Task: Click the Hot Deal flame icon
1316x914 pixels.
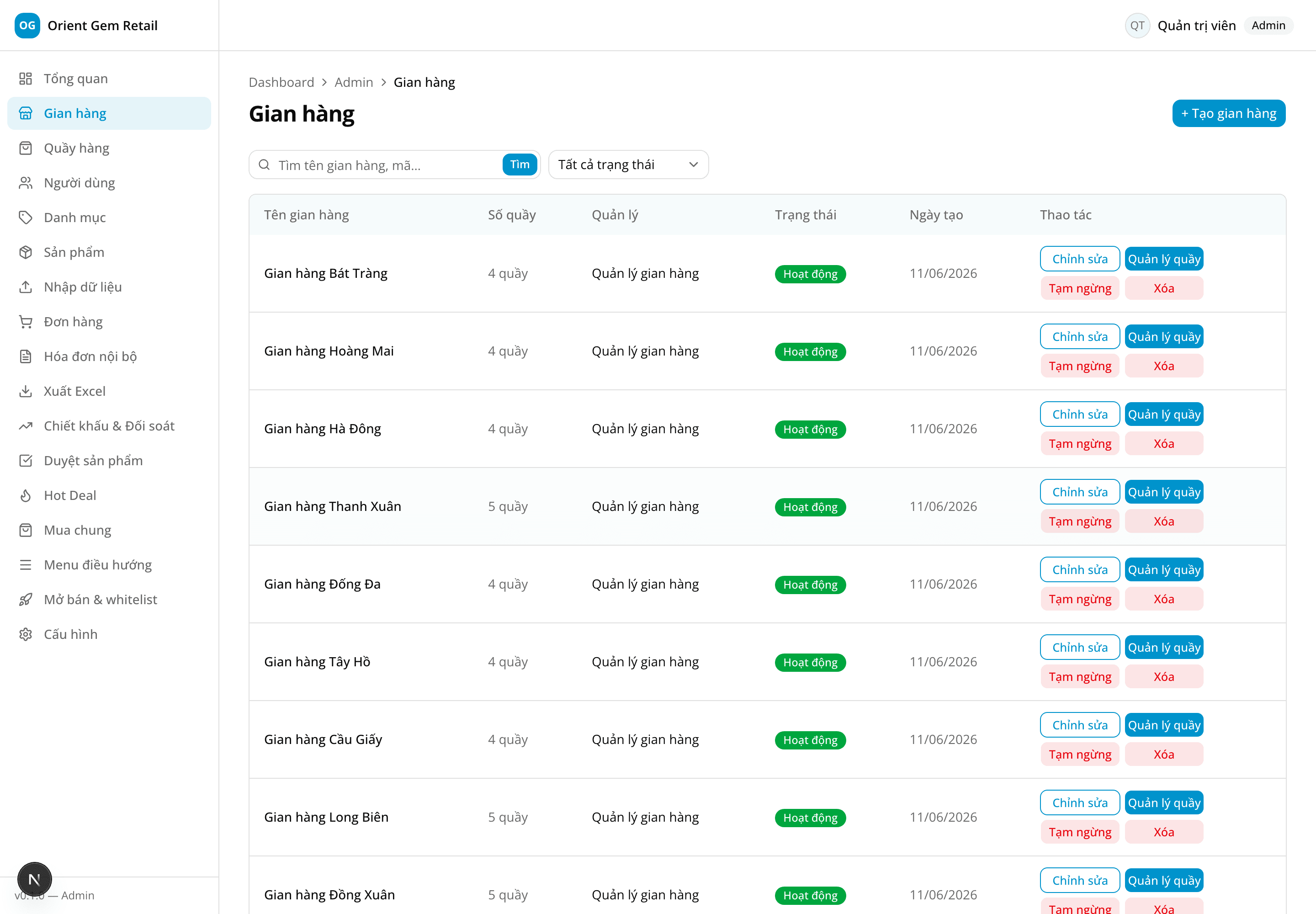Action: 26,495
